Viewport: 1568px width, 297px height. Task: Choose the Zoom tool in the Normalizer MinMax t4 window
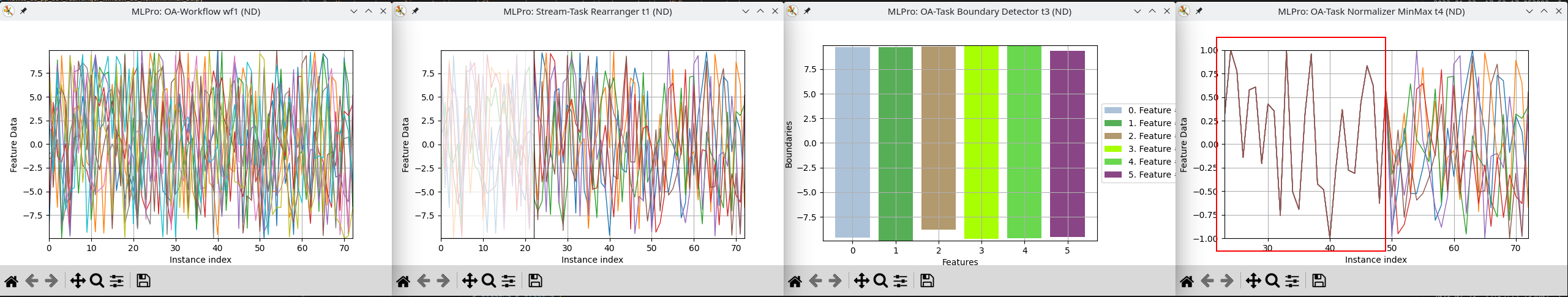pyautogui.click(x=1272, y=281)
